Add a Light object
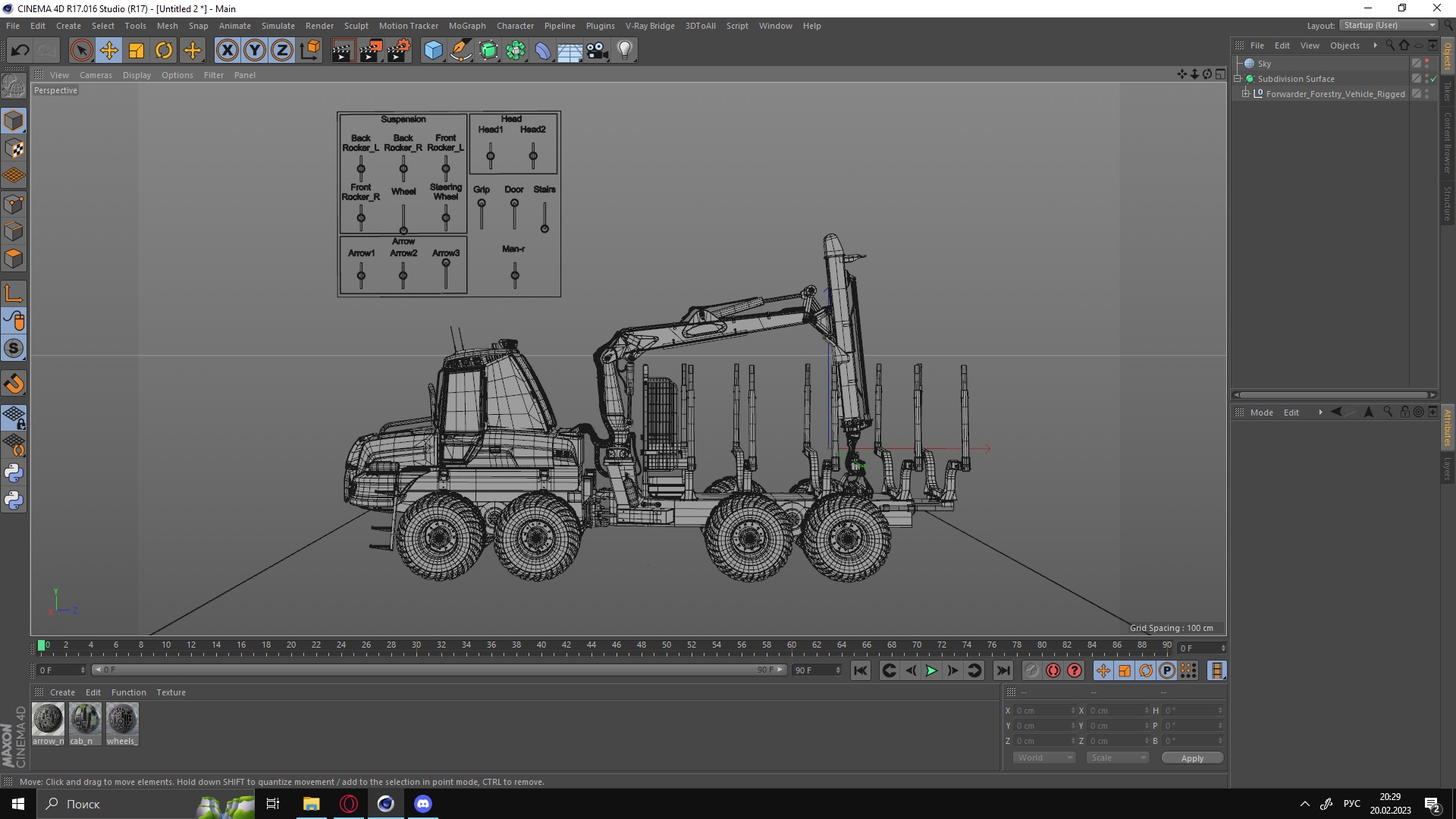1456x819 pixels. pyautogui.click(x=625, y=51)
